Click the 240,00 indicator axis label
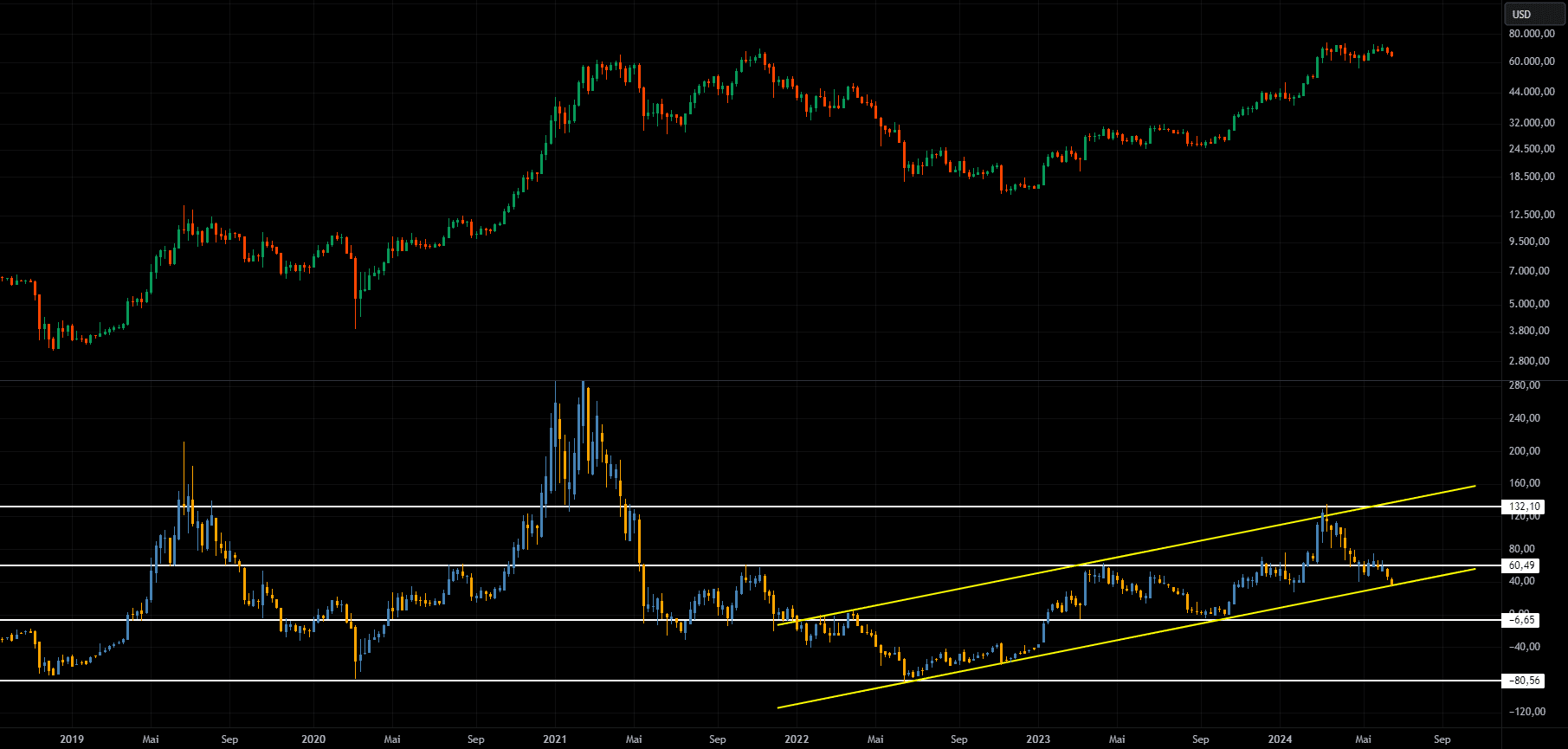Image resolution: width=1568 pixels, height=749 pixels. tap(1525, 418)
